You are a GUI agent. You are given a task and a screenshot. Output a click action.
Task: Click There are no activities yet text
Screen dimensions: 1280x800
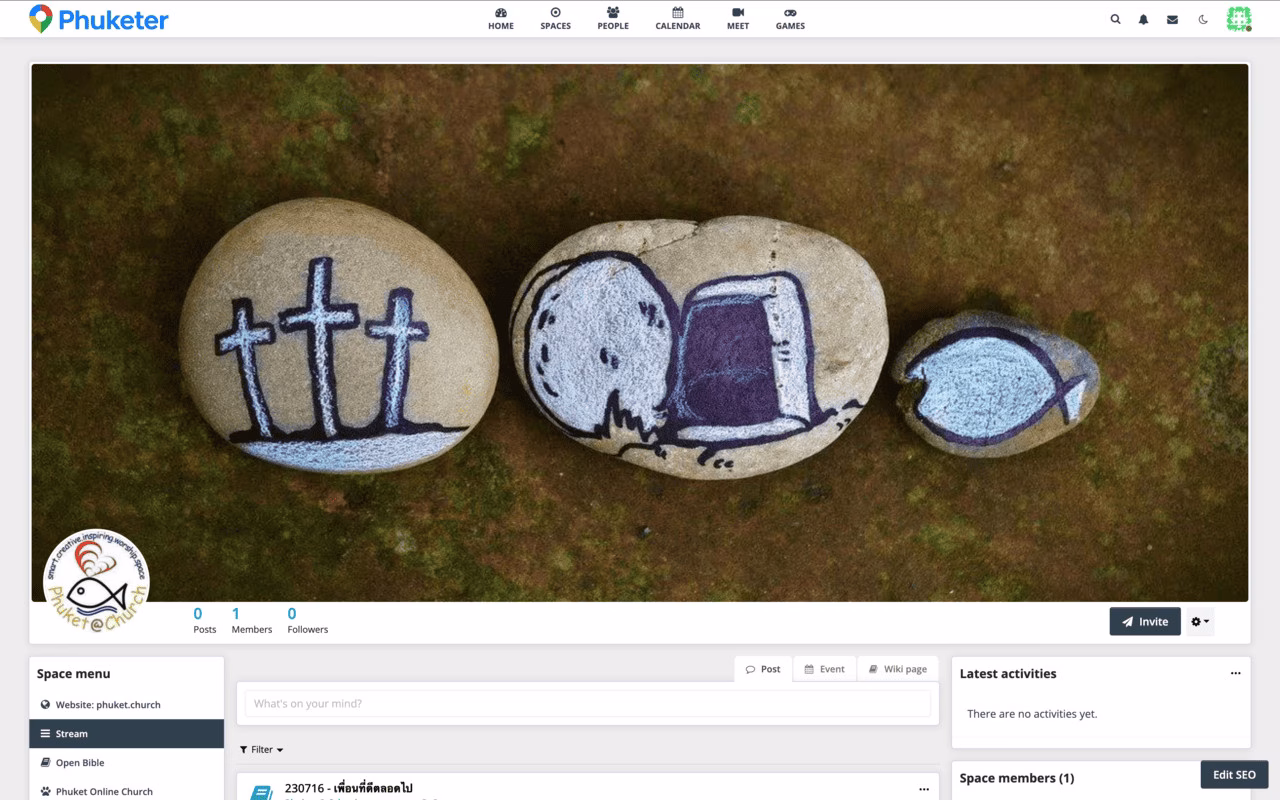[x=1032, y=714]
